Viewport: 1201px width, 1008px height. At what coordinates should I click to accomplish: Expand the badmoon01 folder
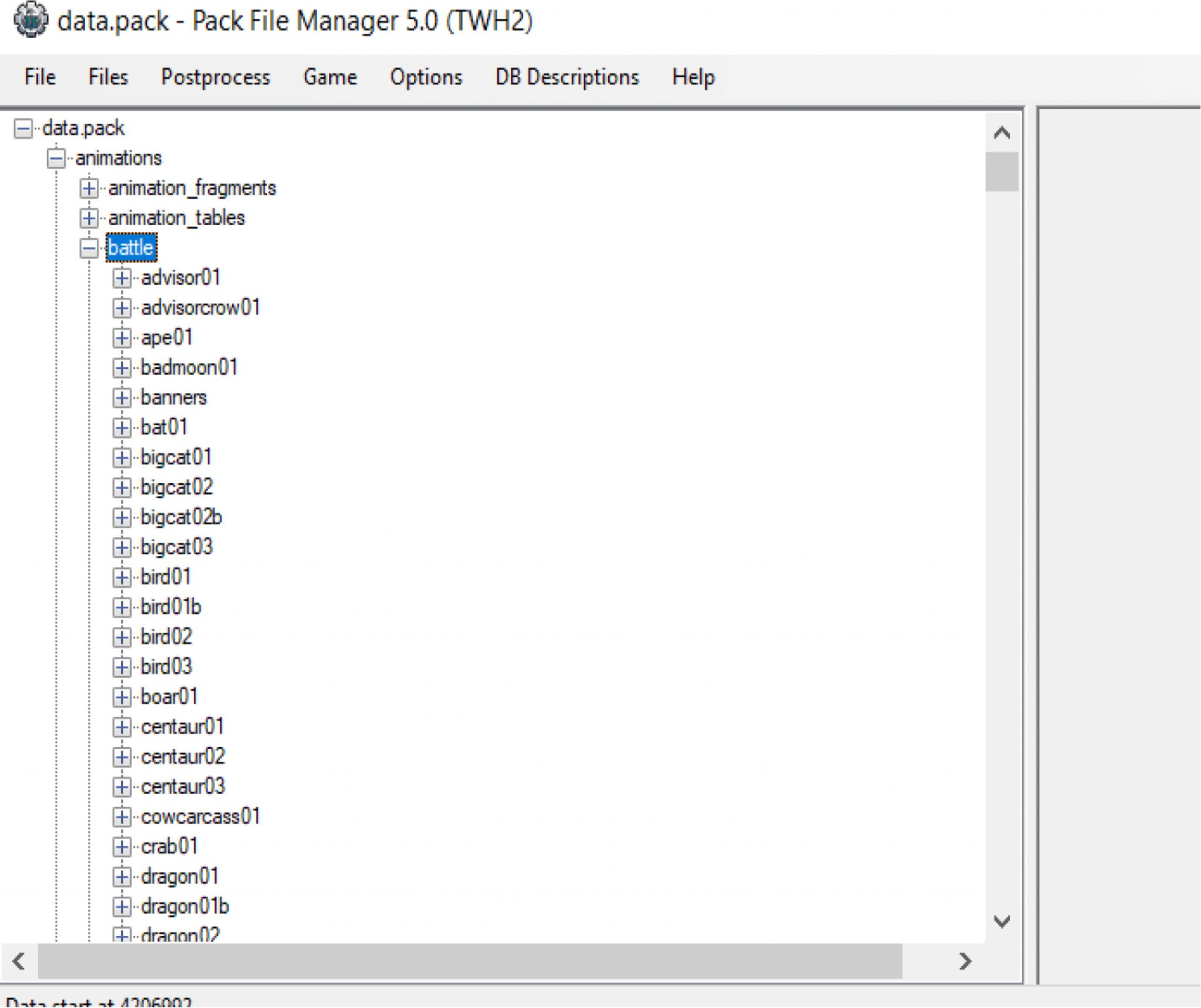coord(121,368)
